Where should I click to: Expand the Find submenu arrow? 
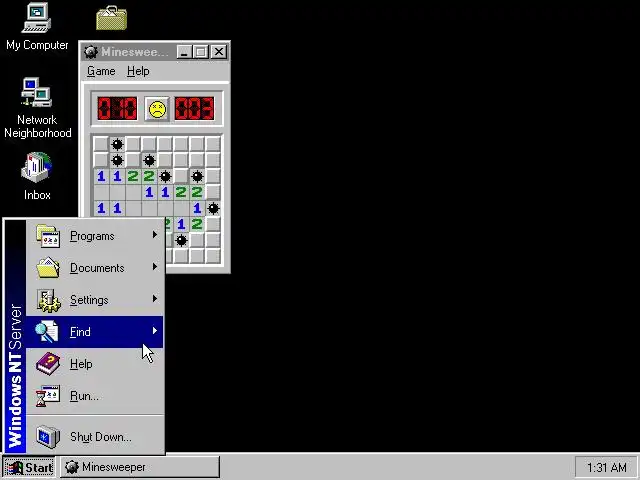(155, 331)
